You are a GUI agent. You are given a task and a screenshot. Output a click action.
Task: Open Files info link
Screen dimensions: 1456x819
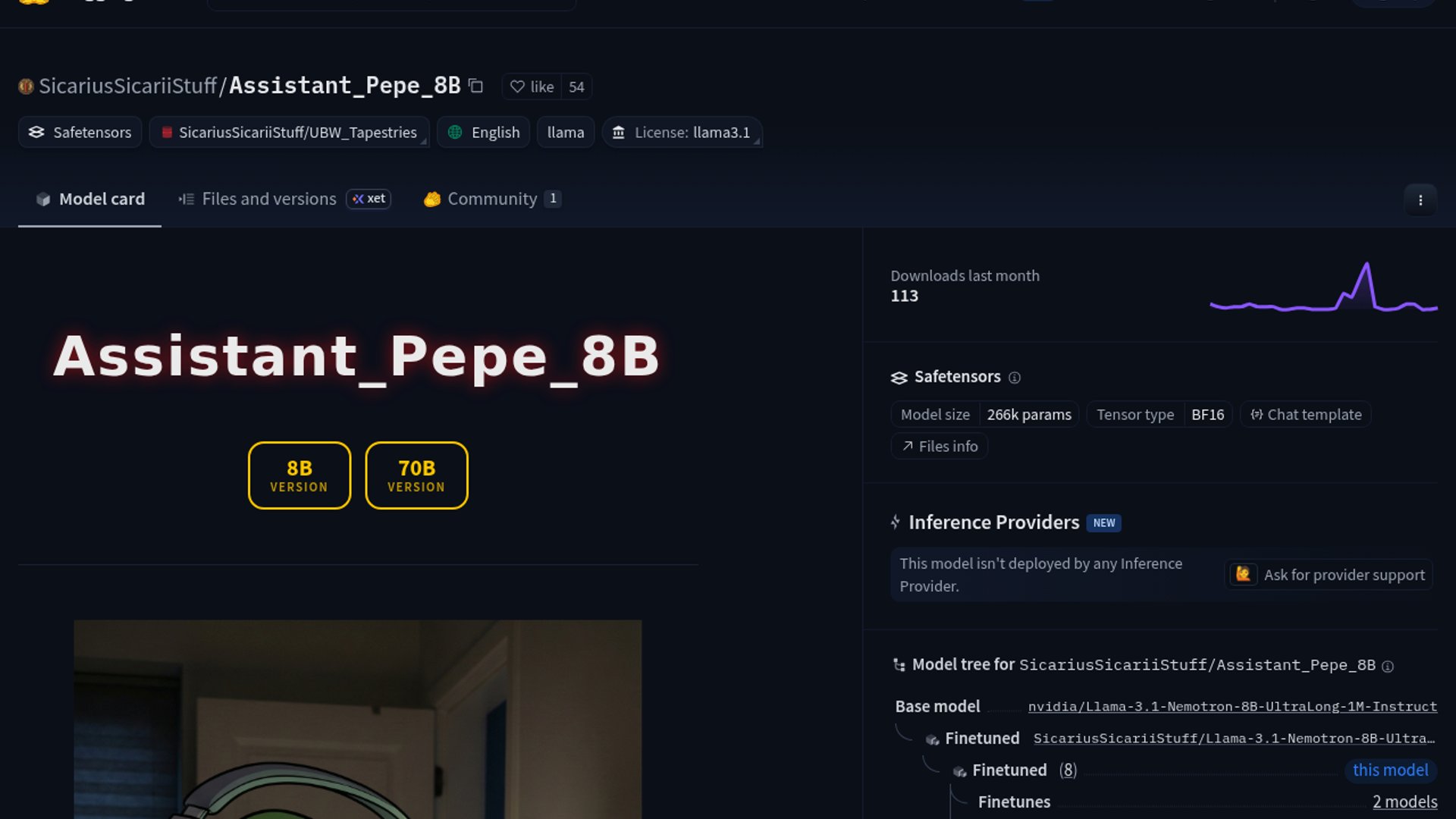click(939, 447)
